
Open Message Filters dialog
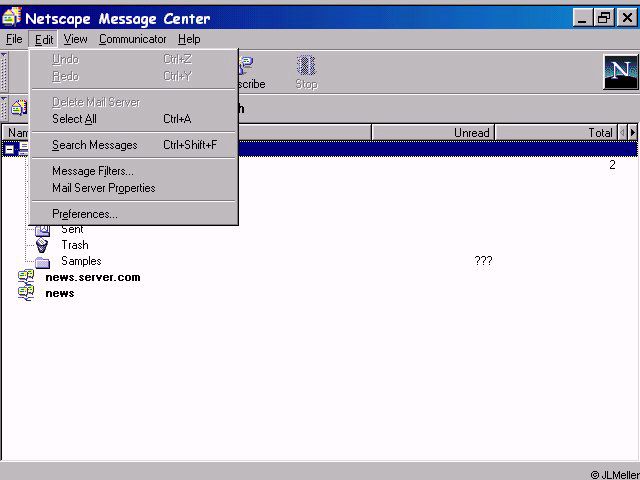pyautogui.click(x=133, y=171)
